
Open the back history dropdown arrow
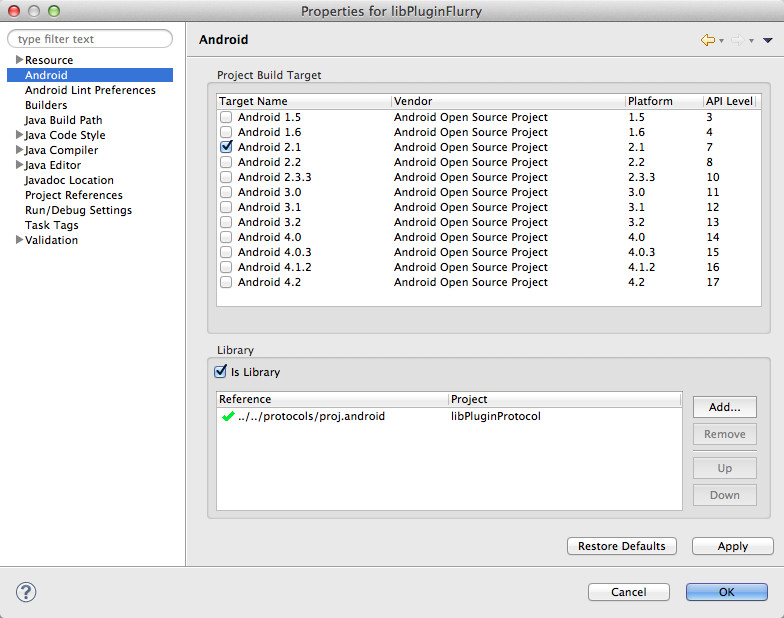722,41
